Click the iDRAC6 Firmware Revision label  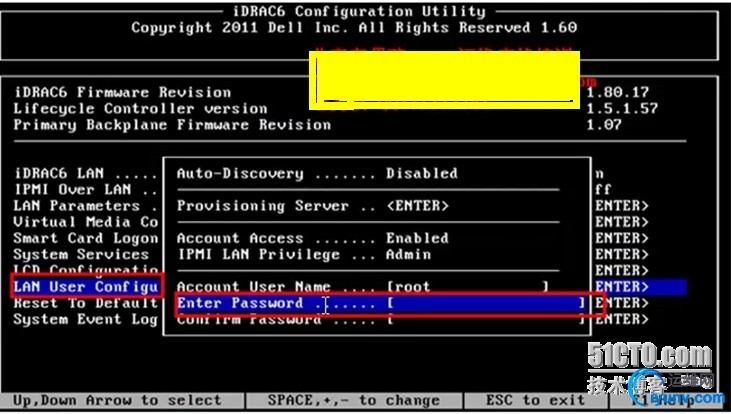122,92
